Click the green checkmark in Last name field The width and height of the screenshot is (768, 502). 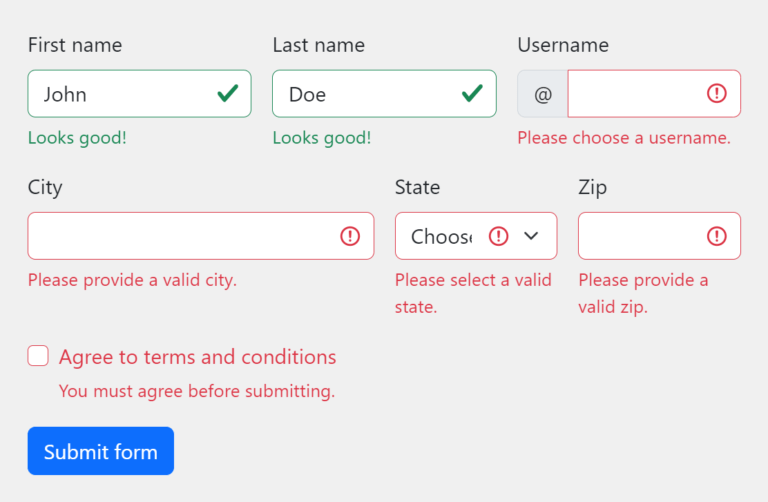click(472, 94)
